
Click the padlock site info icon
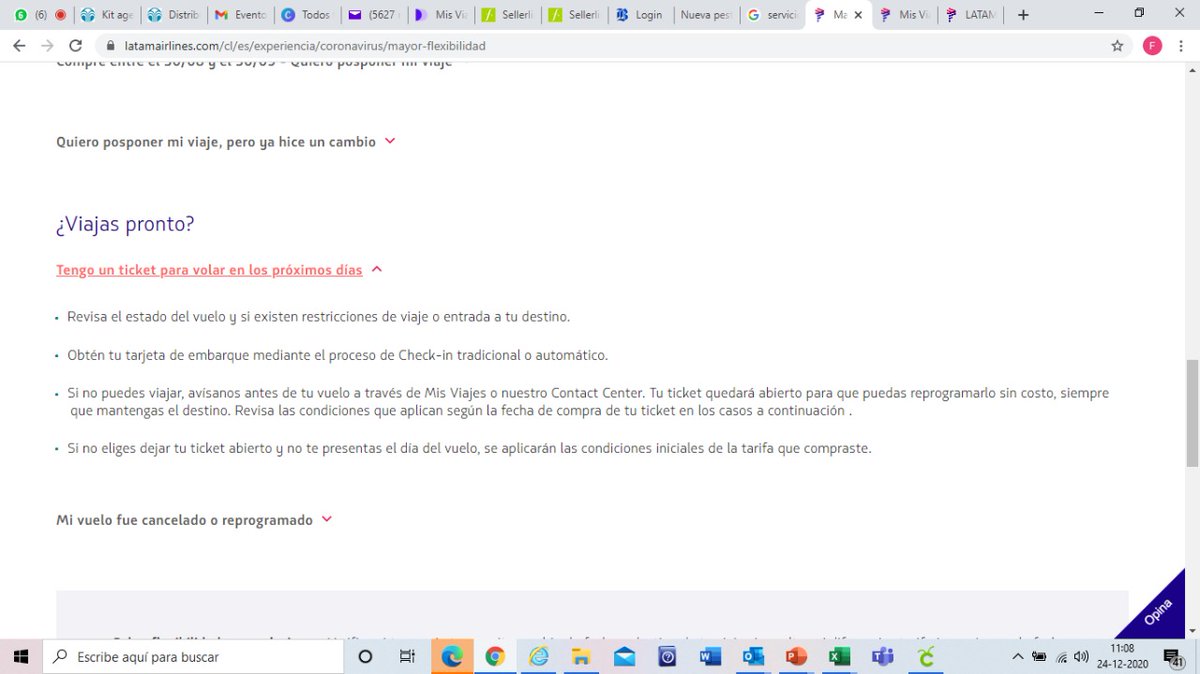(x=111, y=46)
